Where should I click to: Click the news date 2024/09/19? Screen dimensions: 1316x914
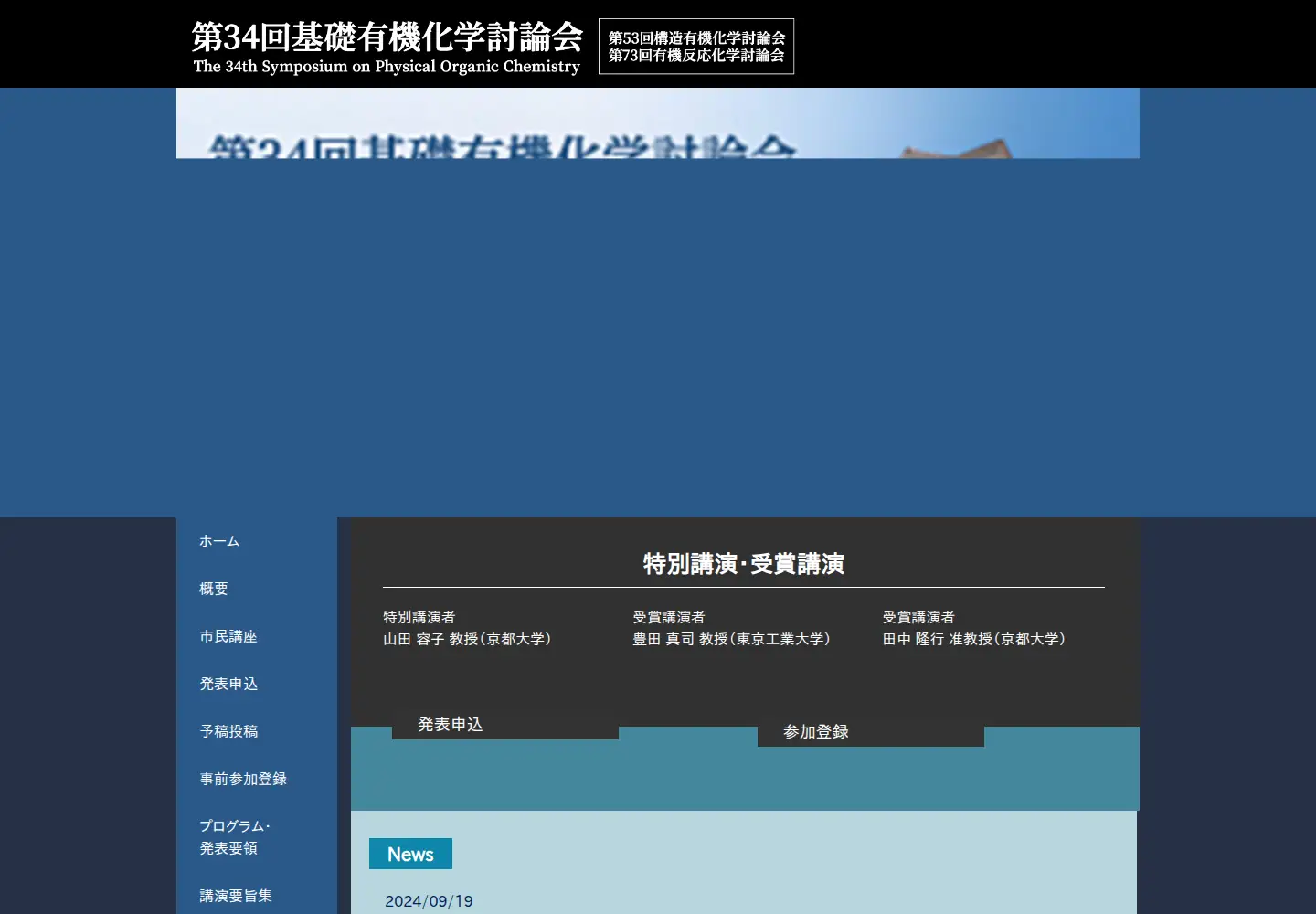(429, 901)
